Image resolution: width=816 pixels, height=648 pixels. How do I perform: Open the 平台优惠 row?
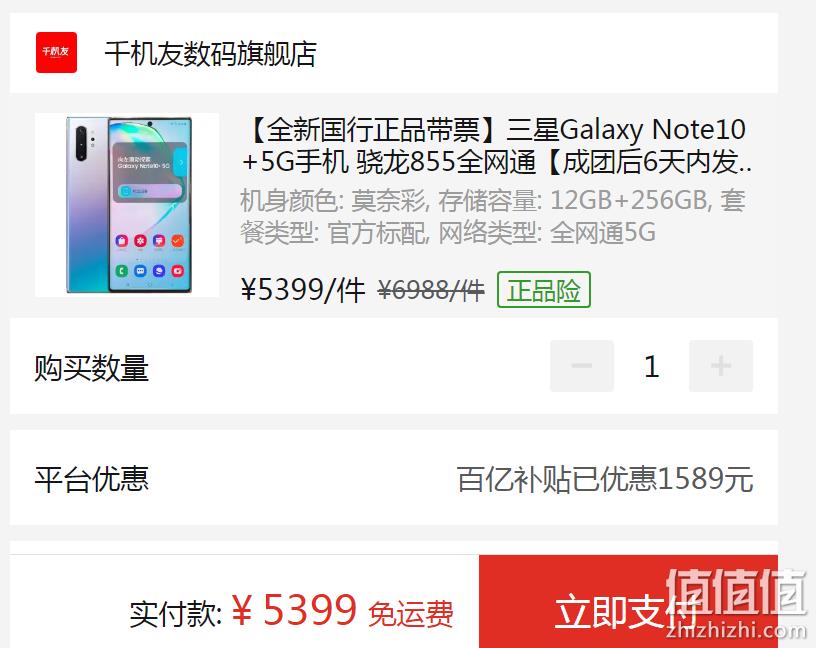click(394, 478)
